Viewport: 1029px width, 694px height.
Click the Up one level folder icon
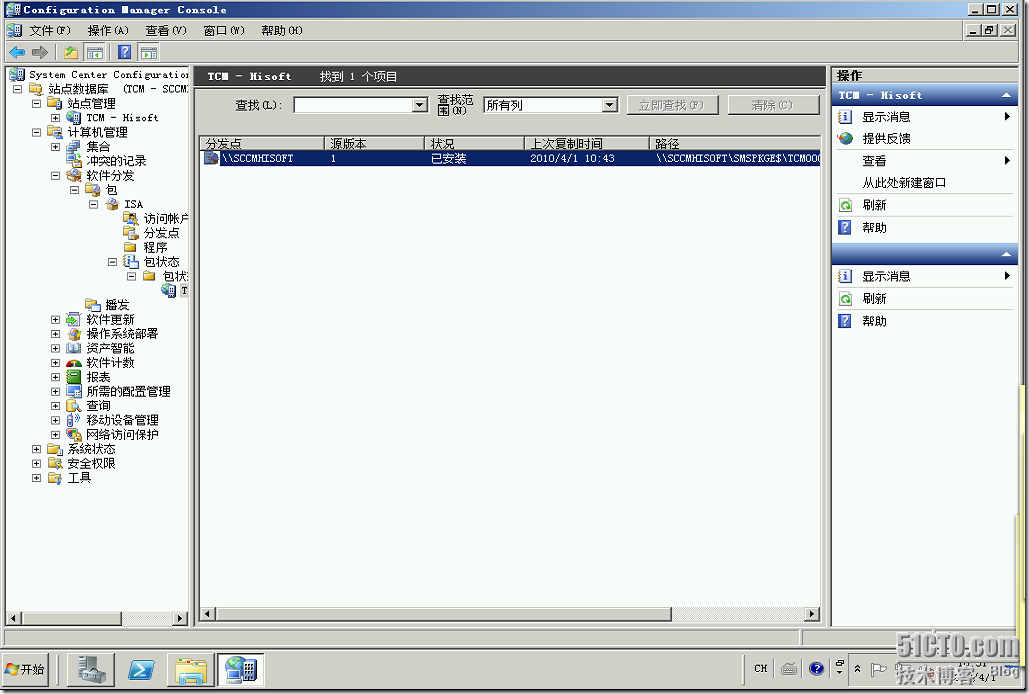pyautogui.click(x=71, y=52)
